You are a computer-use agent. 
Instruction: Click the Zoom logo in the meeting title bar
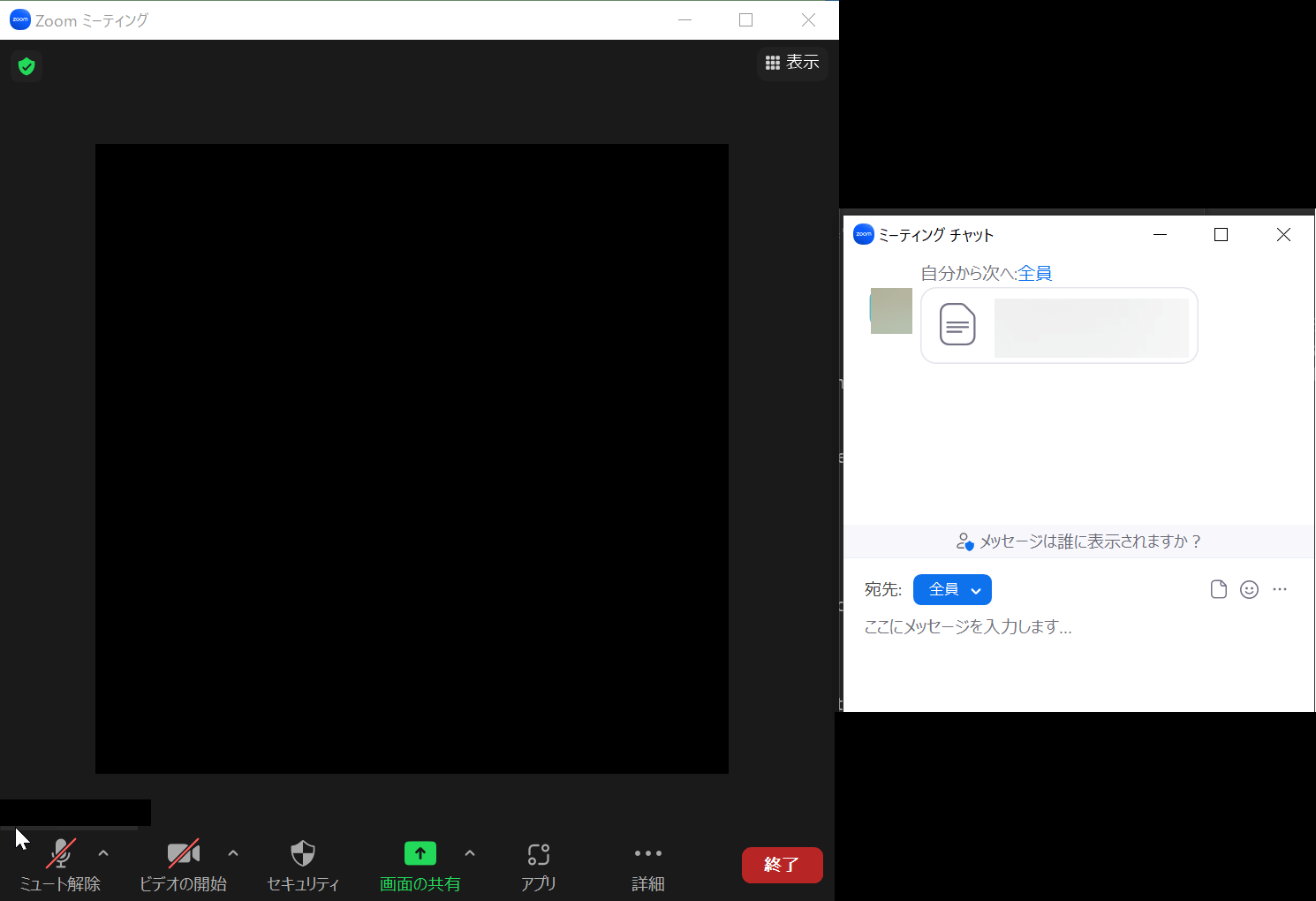click(19, 19)
